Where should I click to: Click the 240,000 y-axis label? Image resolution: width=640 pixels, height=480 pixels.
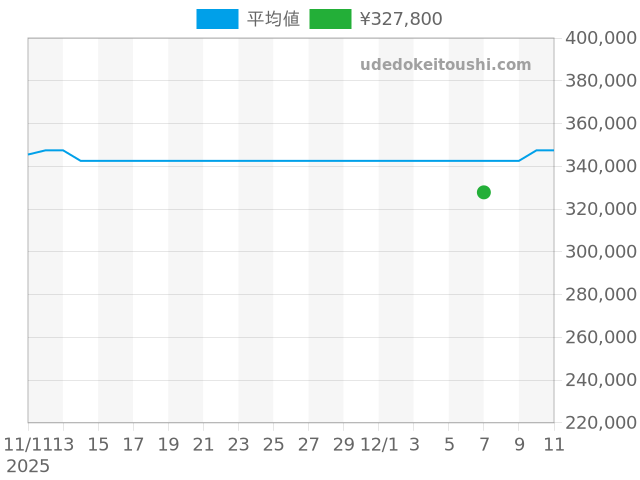(601, 380)
